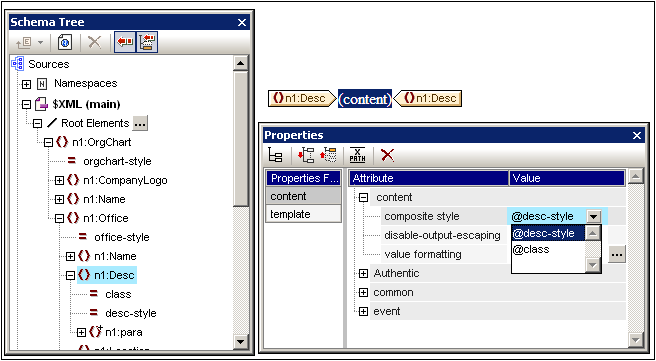Click the red X reset icon in Properties
656x361 pixels.
(387, 155)
